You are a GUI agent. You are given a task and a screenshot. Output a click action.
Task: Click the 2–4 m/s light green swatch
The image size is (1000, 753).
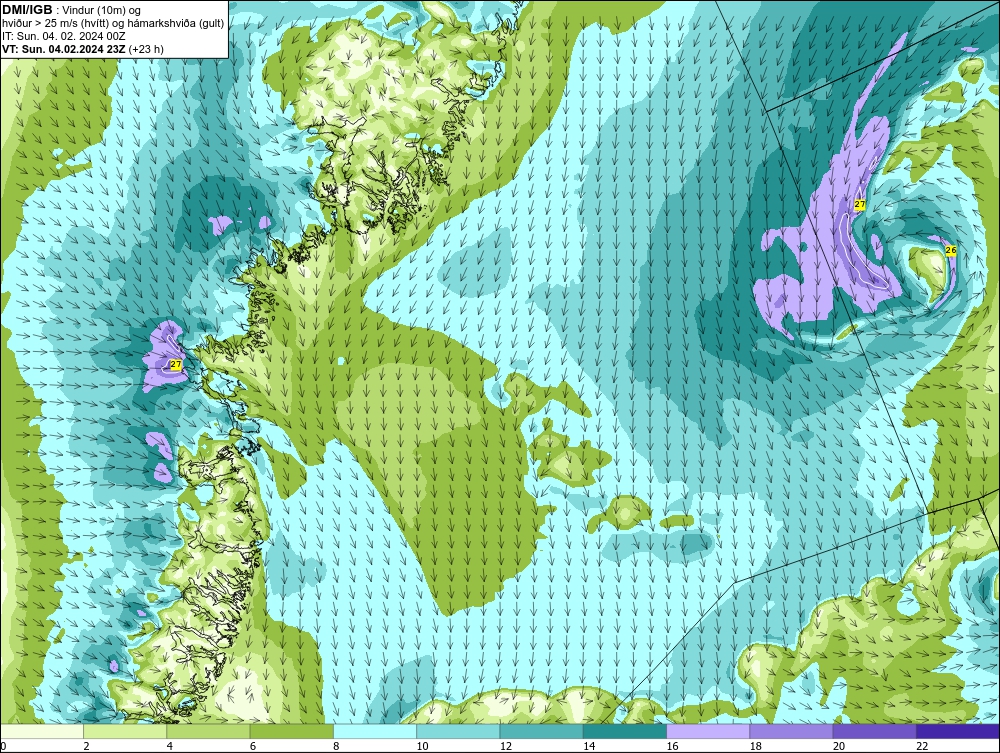click(125, 731)
